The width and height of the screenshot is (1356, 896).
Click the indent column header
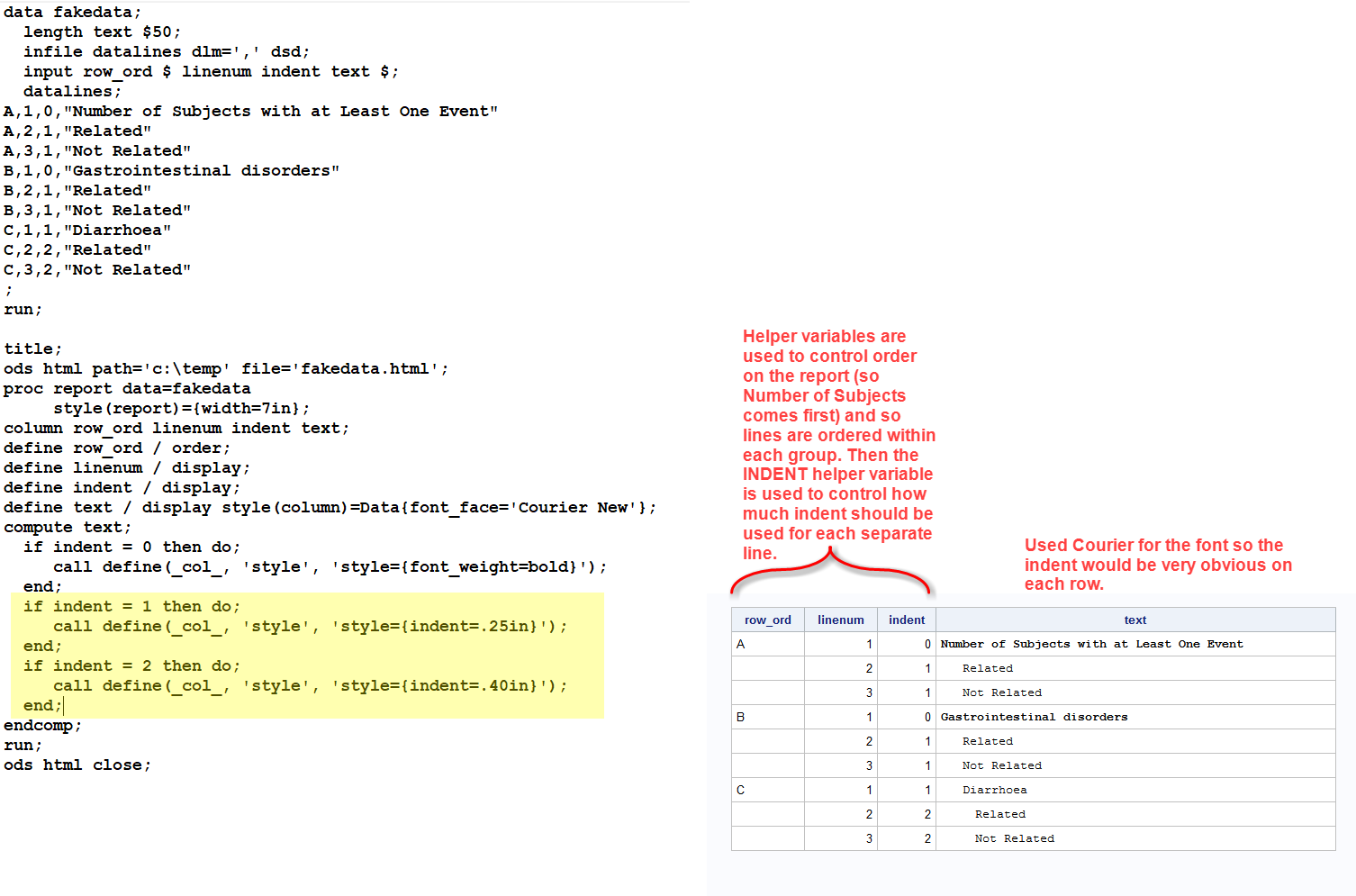pyautogui.click(x=907, y=620)
